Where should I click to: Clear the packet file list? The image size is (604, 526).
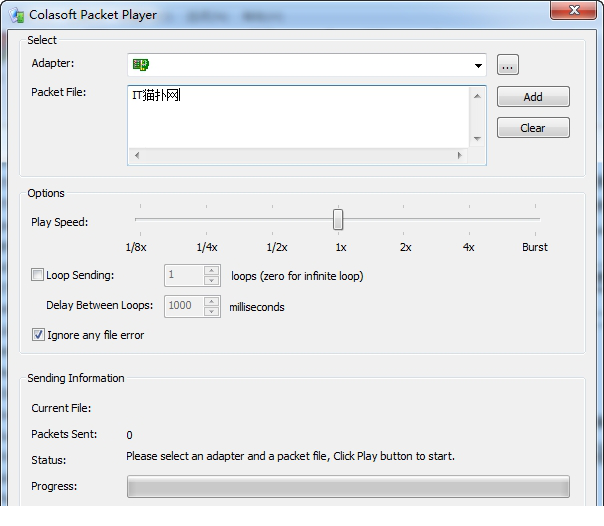533,128
